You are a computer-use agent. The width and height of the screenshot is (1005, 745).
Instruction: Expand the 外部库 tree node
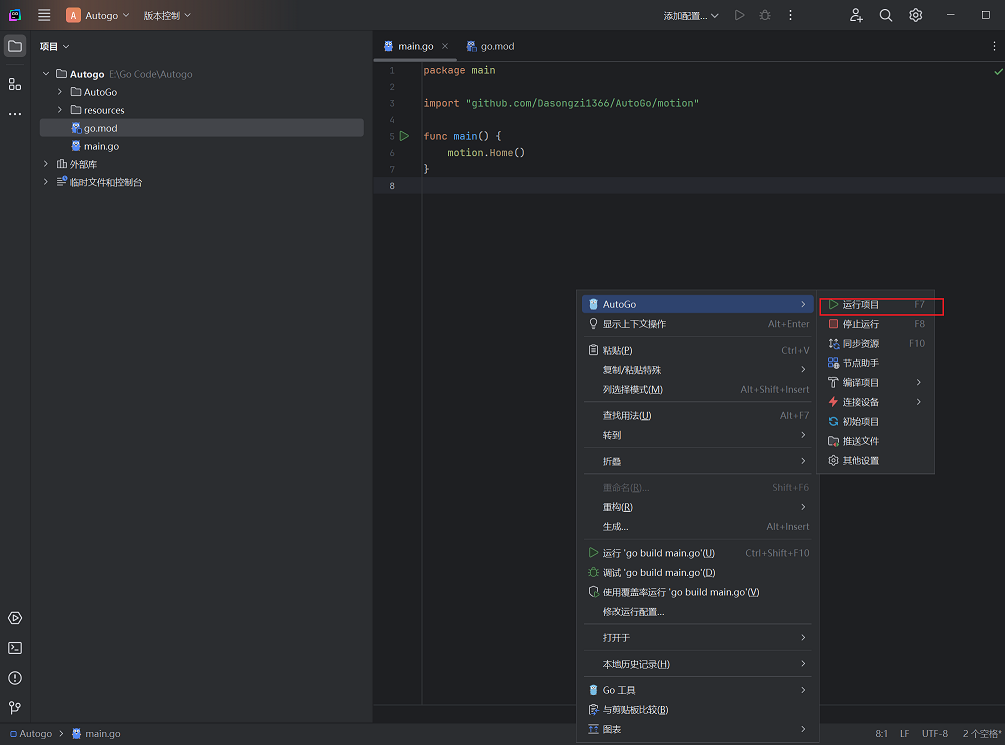[46, 164]
